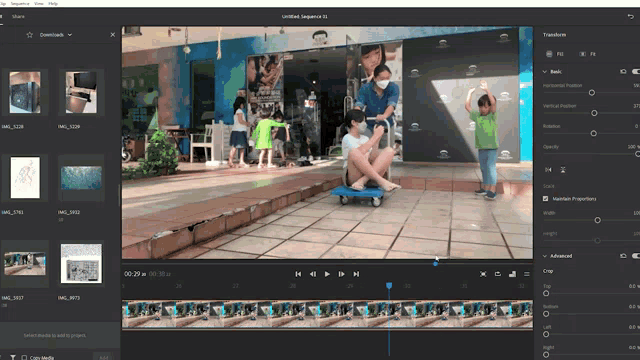Open the playback quality icon
Viewport: 640px width, 360px height.
click(x=512, y=274)
